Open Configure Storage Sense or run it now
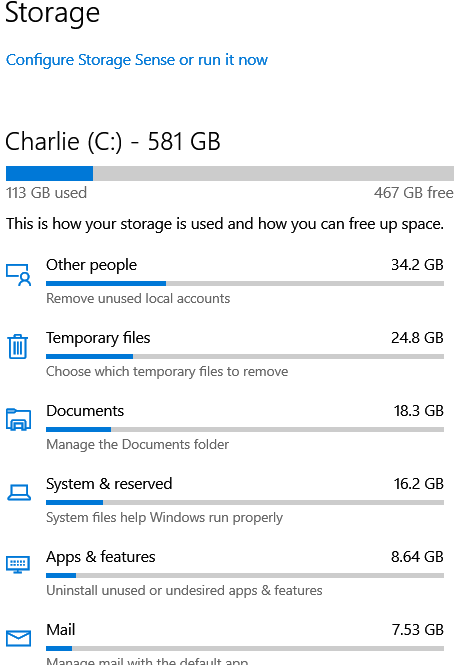Image resolution: width=473 pixels, height=665 pixels. tap(137, 60)
